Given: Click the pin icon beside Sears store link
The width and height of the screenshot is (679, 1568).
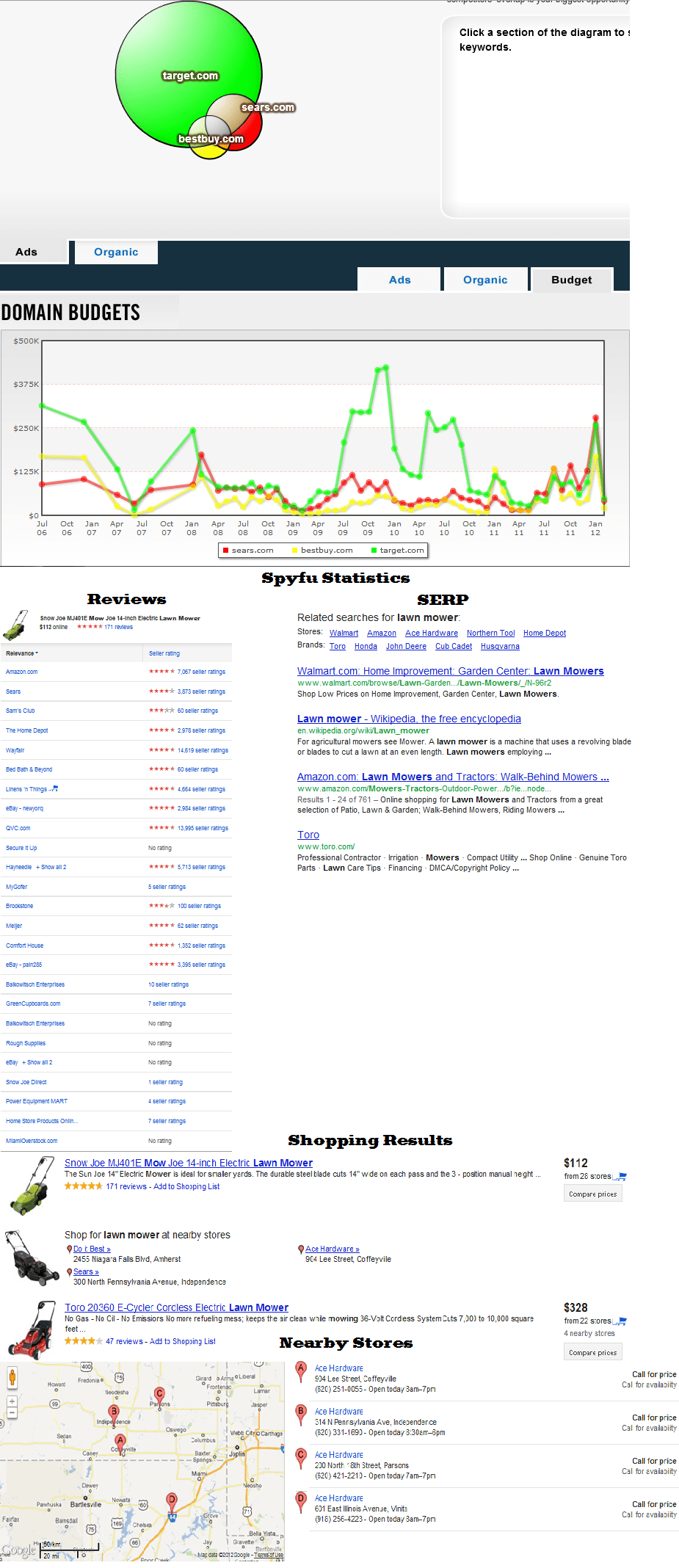Looking at the screenshot, I should (70, 1271).
